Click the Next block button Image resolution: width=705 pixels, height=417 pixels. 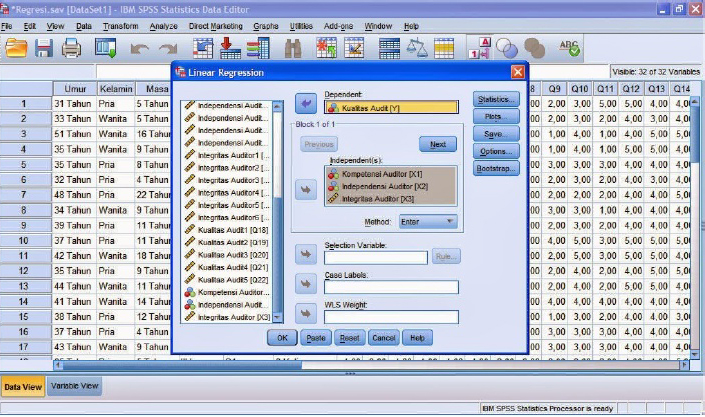pos(437,144)
